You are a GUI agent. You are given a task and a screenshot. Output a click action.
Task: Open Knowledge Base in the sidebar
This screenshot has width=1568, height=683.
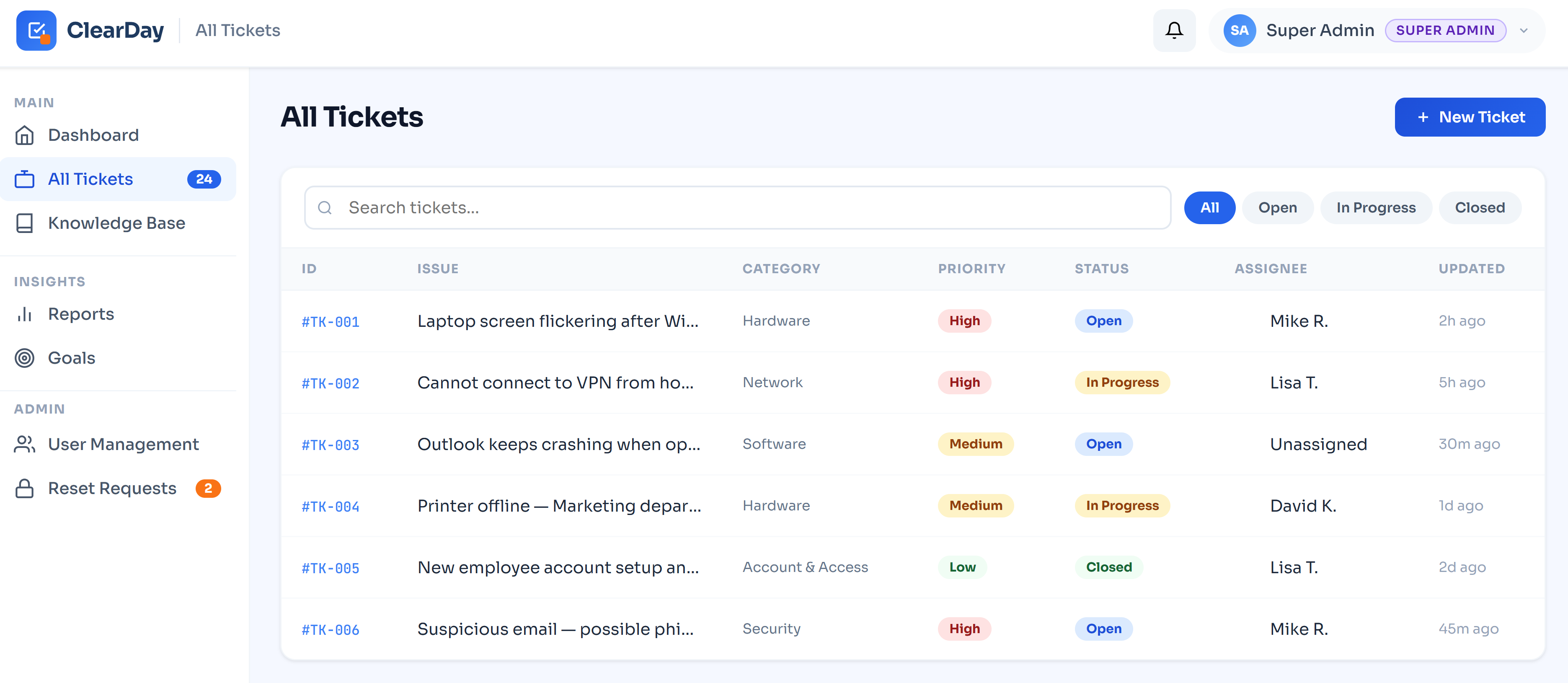click(118, 223)
